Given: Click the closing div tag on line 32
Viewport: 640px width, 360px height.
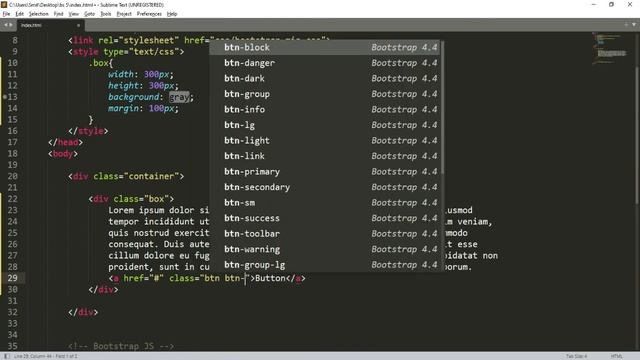Looking at the screenshot, I should pyautogui.click(x=83, y=312).
